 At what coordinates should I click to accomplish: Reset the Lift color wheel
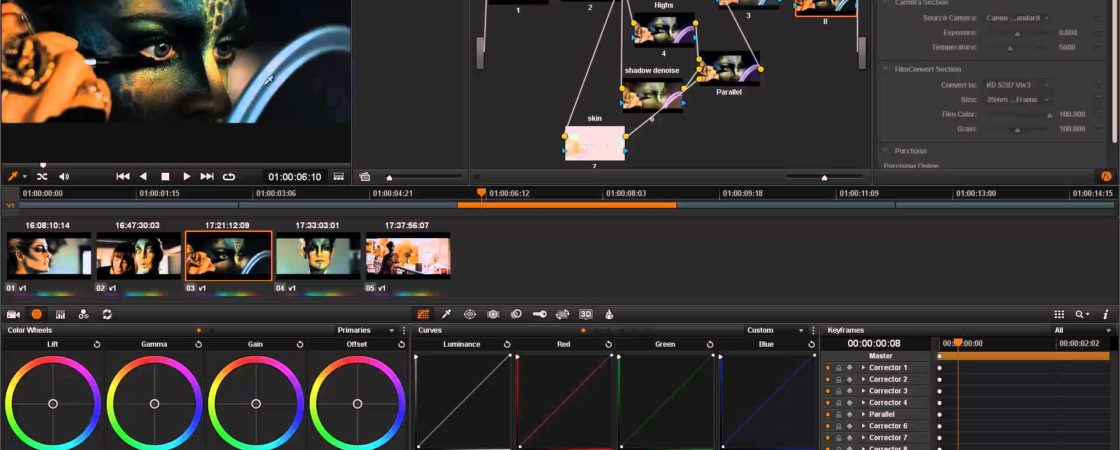(x=97, y=344)
